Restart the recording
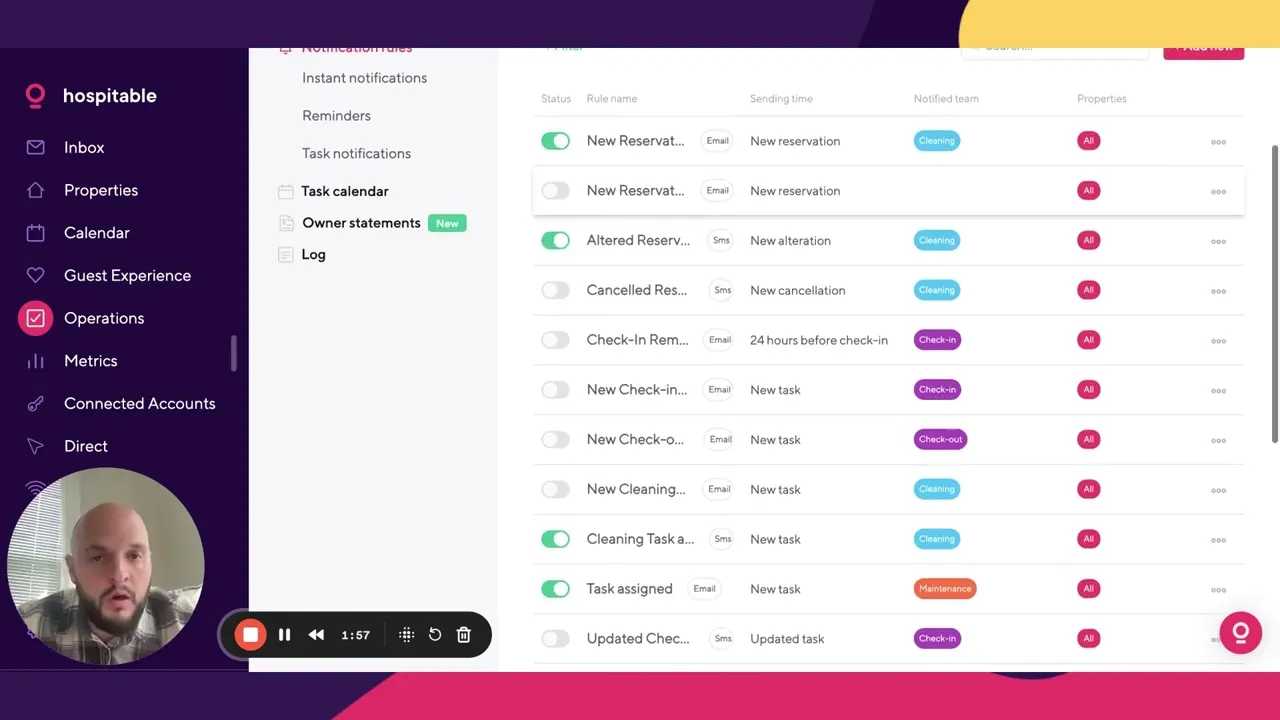The image size is (1280, 720). (435, 635)
